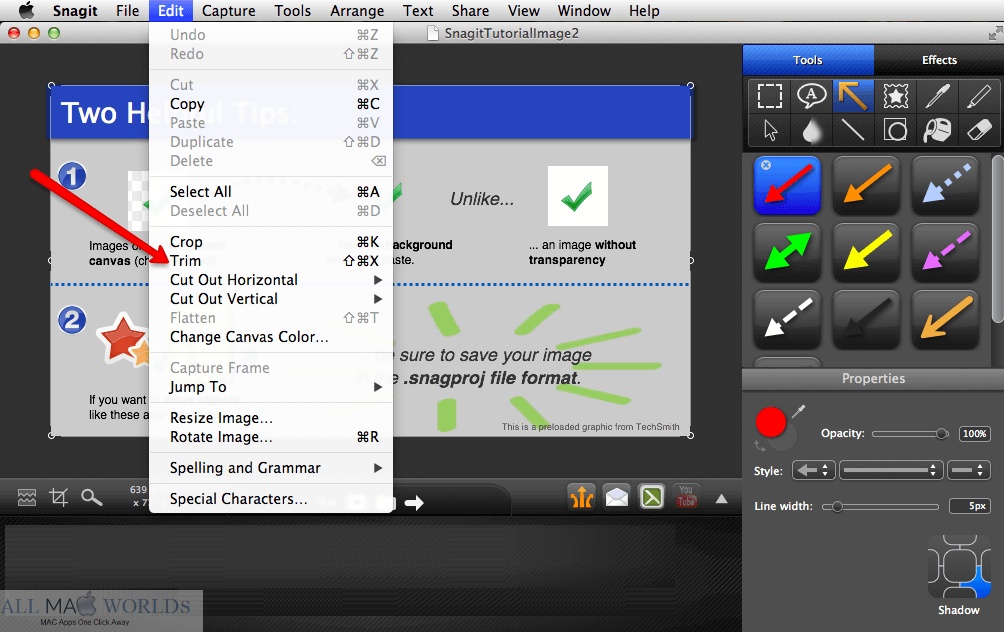
Task: Open the Snagit application menu
Action: 75,11
